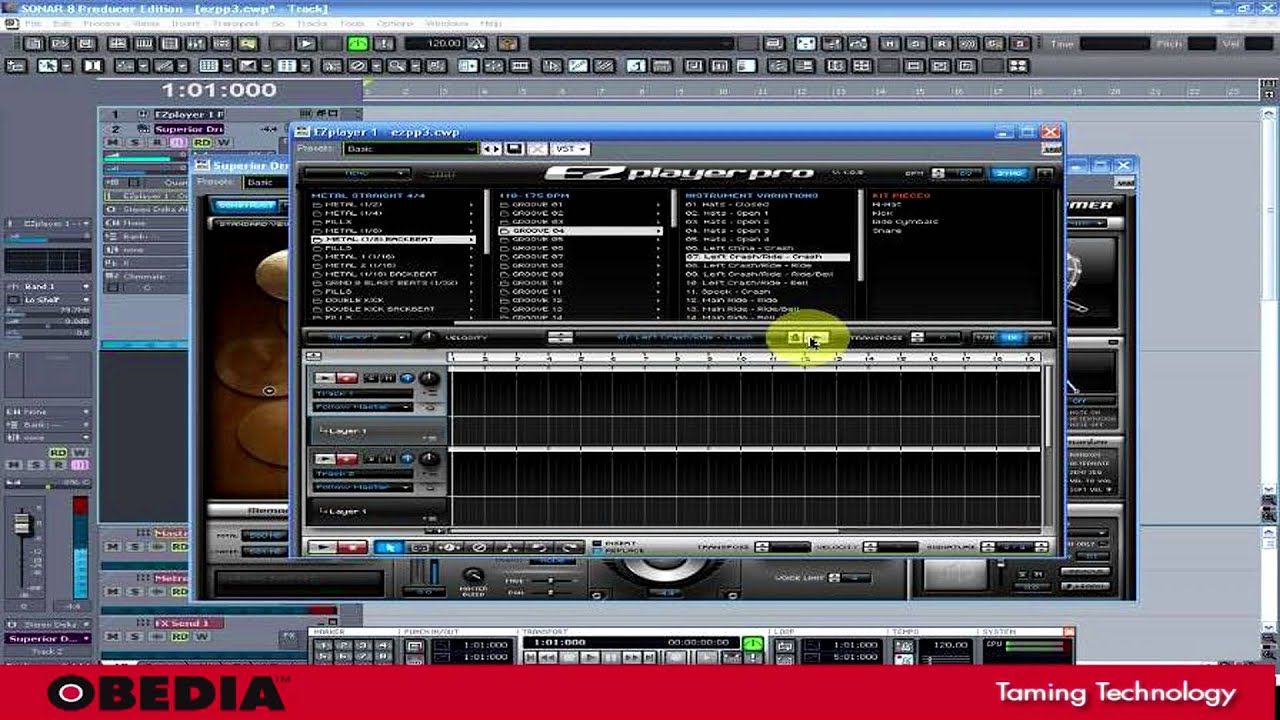1280x720 pixels.
Task: Click the record button on Track 2 in EZplayer
Action: [x=347, y=458]
